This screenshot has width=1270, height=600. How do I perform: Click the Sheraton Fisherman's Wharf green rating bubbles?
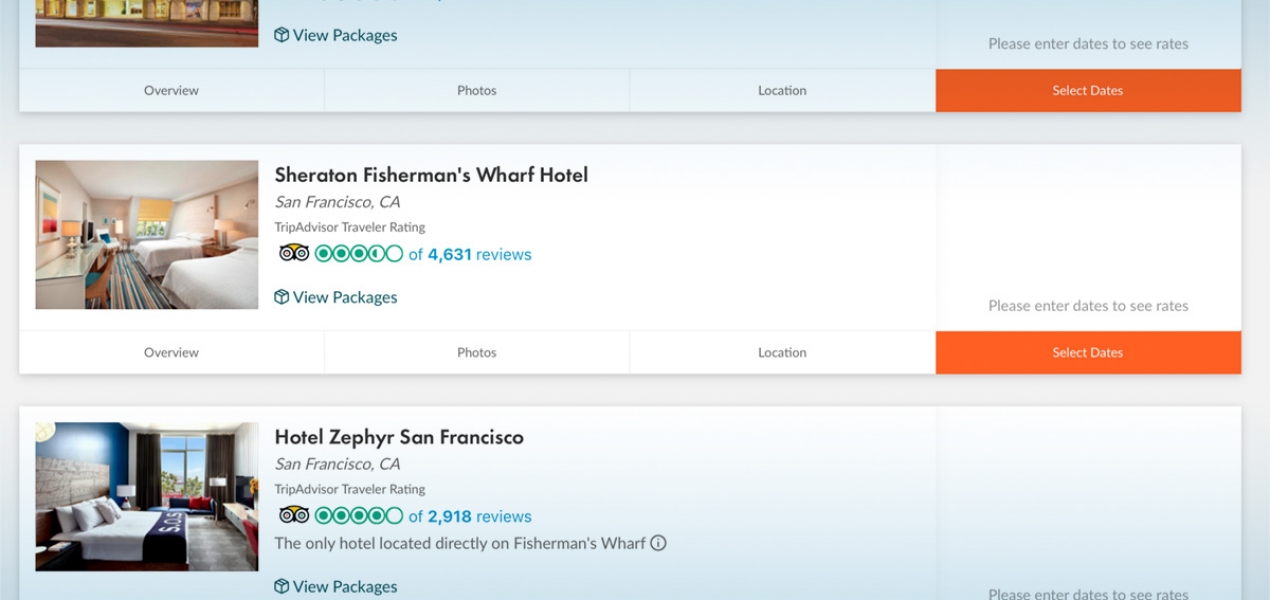[x=359, y=254]
